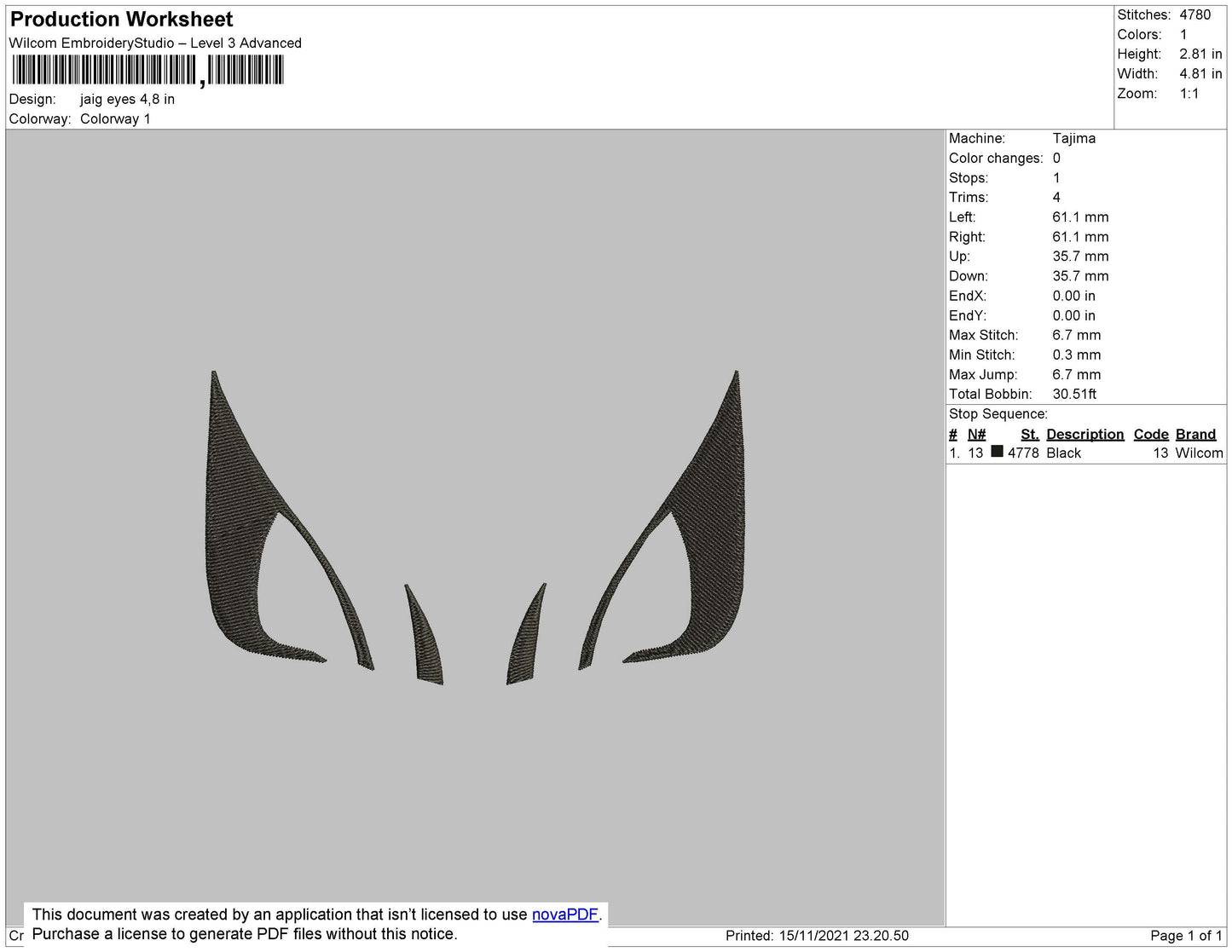Click the printed date '15/11/2021 23.20.50'
Viewport: 1232px width, 952px height.
[843, 936]
